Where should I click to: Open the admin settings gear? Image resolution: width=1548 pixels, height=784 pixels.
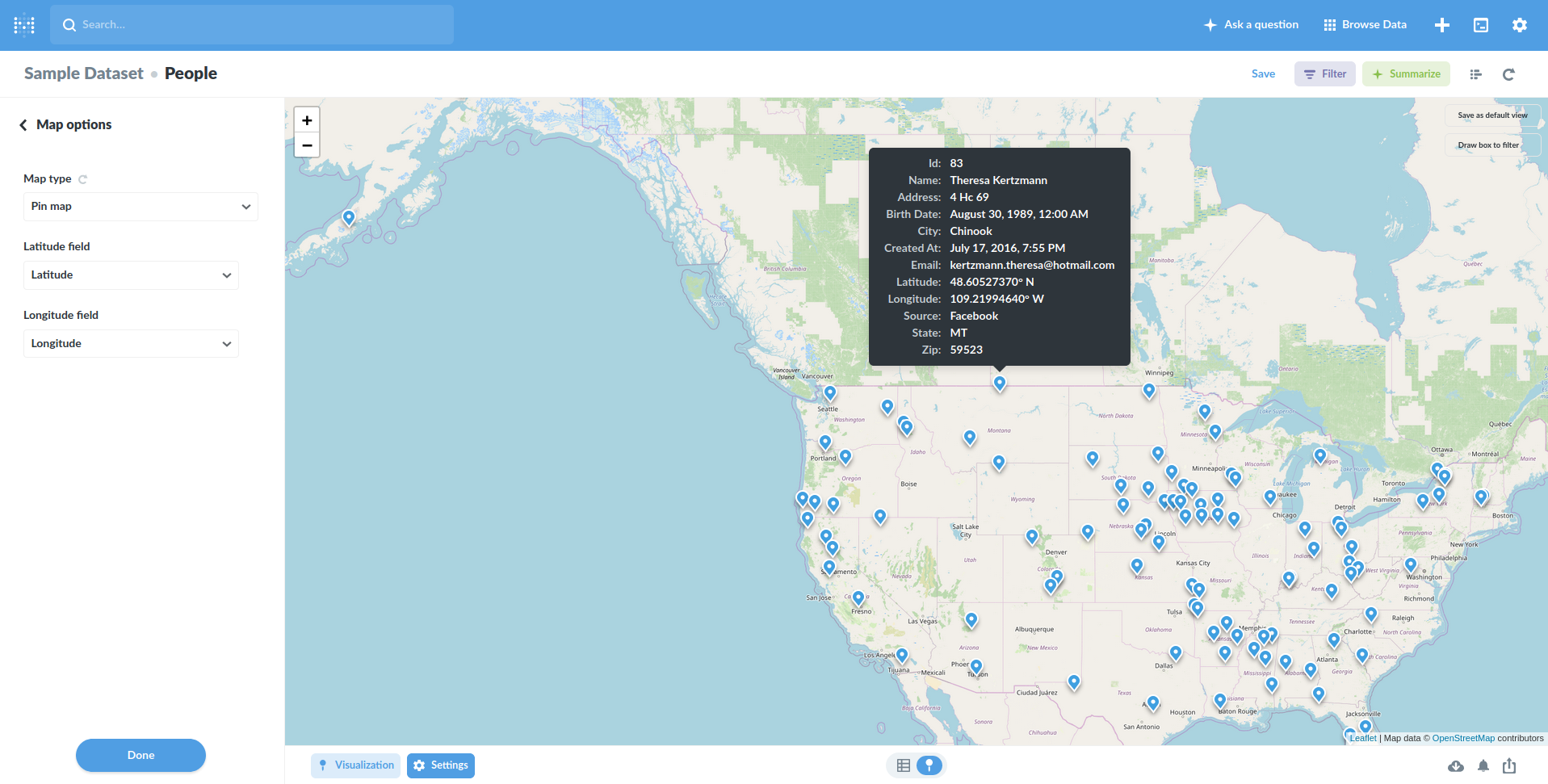(x=1519, y=24)
